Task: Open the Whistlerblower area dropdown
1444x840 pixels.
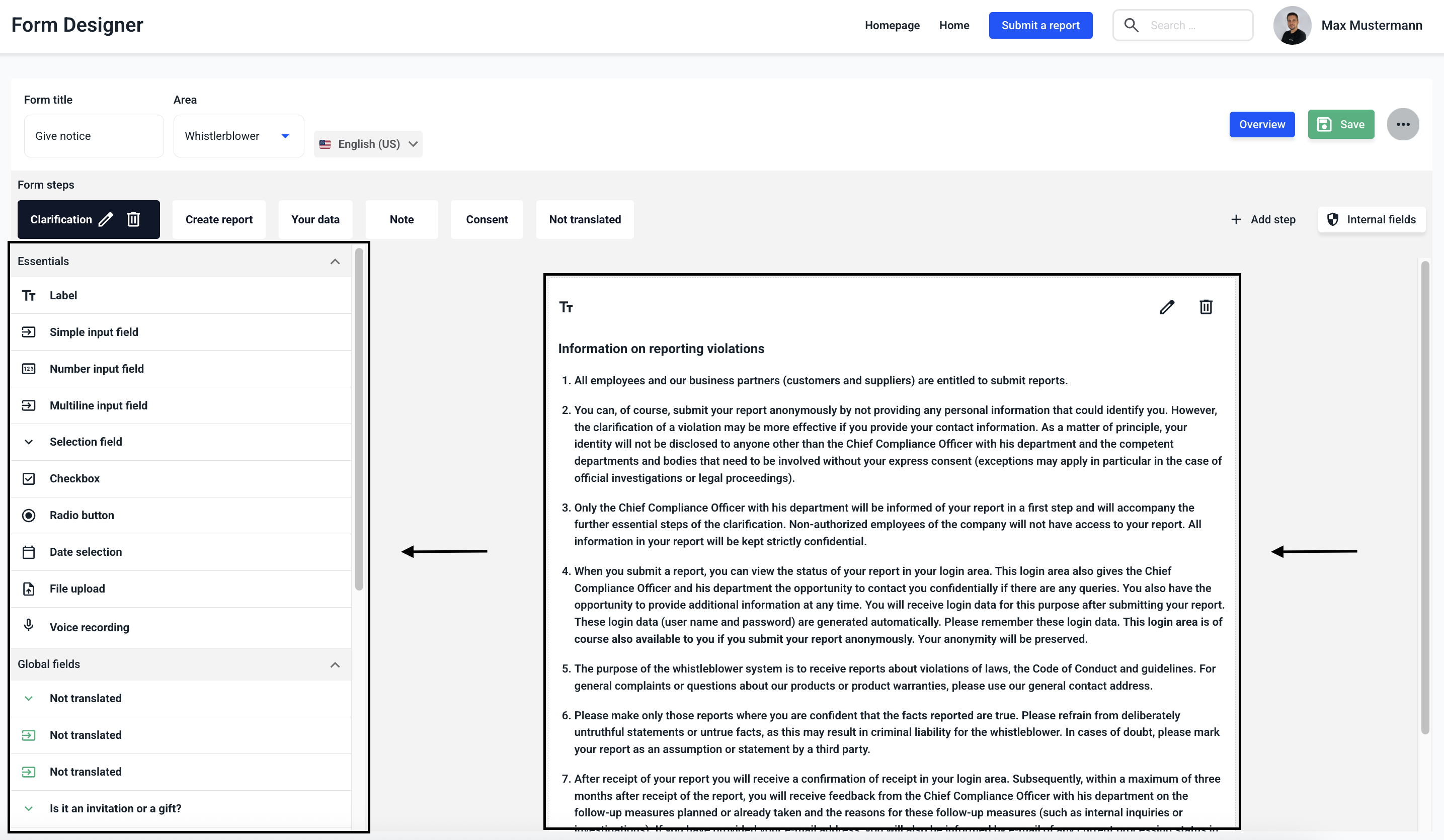Action: click(x=238, y=136)
